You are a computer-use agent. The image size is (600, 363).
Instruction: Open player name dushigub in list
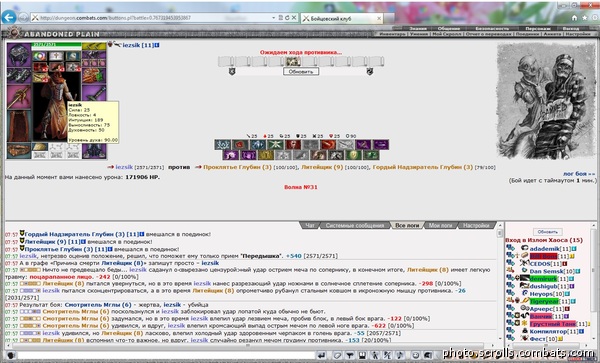pos(544,286)
